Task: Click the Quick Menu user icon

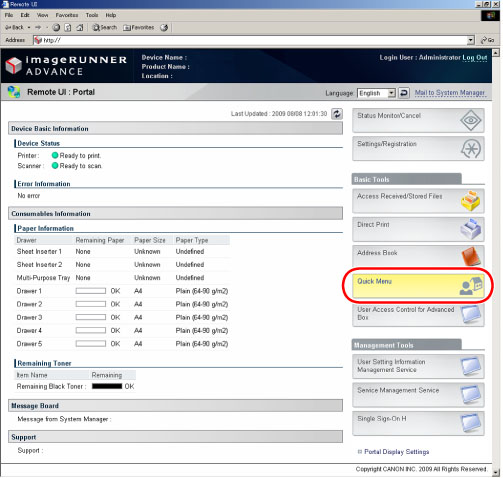Action: tap(470, 286)
